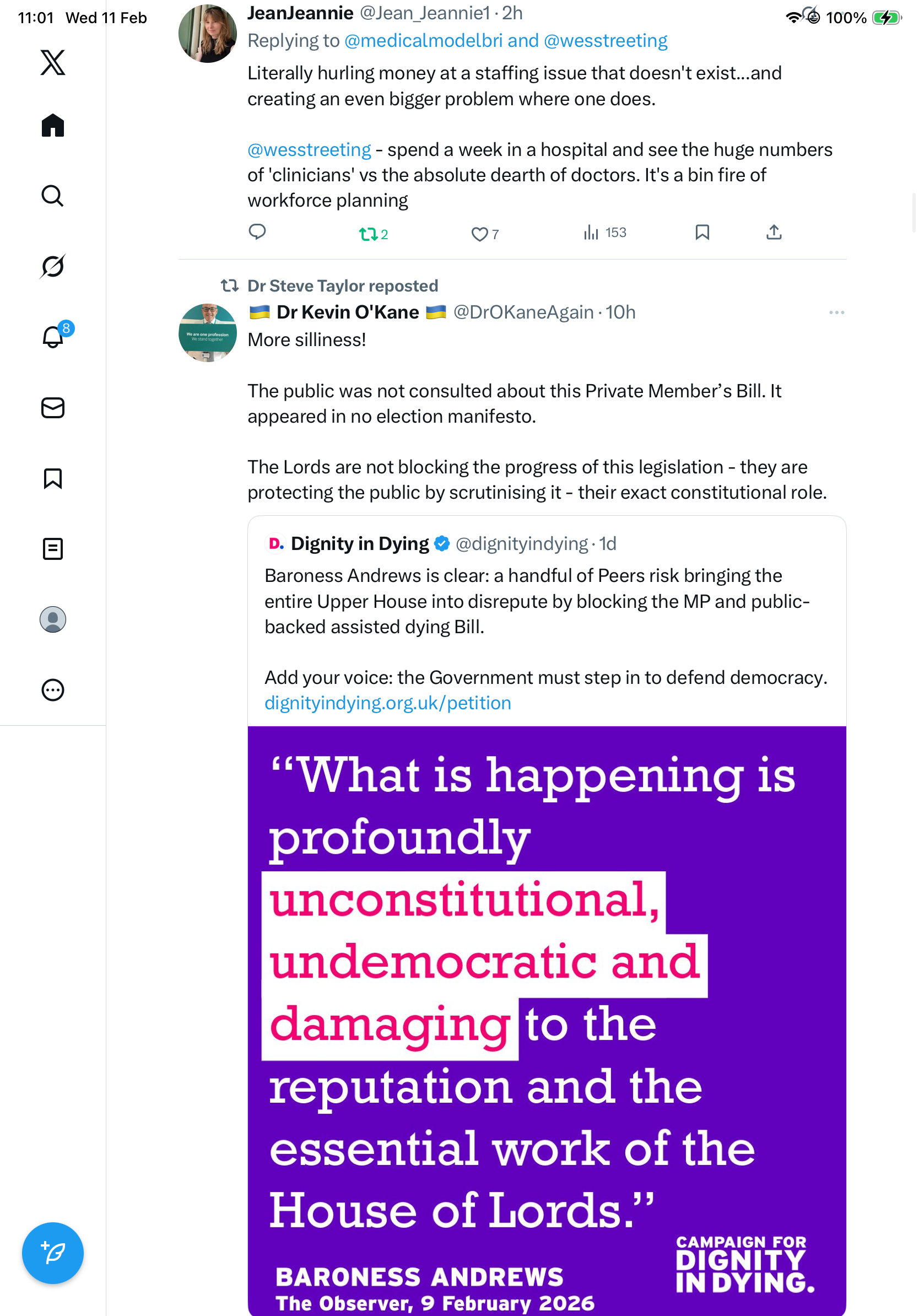Open Messages envelope icon
Screen dimensions: 919x1316
pos(53,408)
